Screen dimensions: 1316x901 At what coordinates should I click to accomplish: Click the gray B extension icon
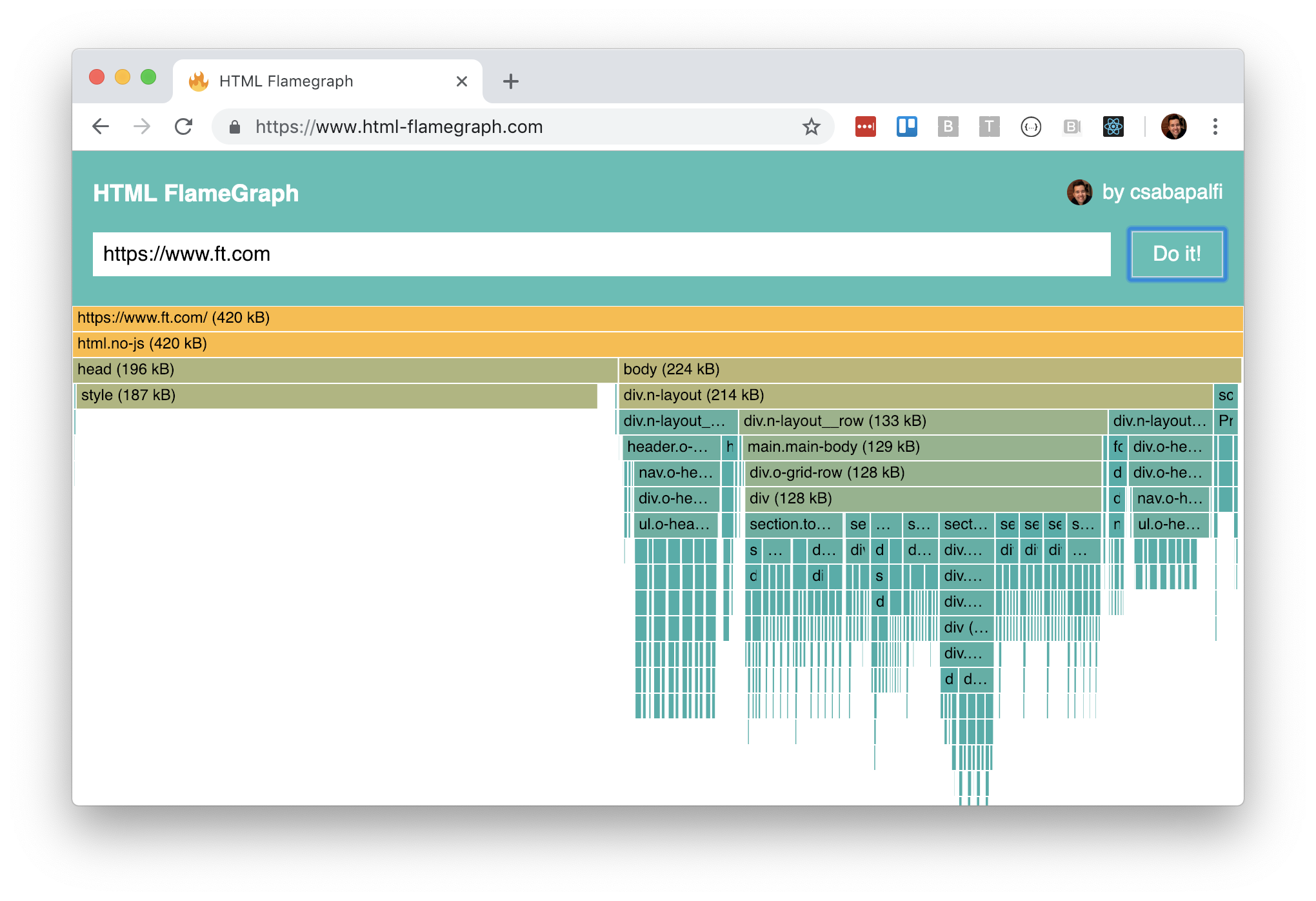click(x=948, y=127)
